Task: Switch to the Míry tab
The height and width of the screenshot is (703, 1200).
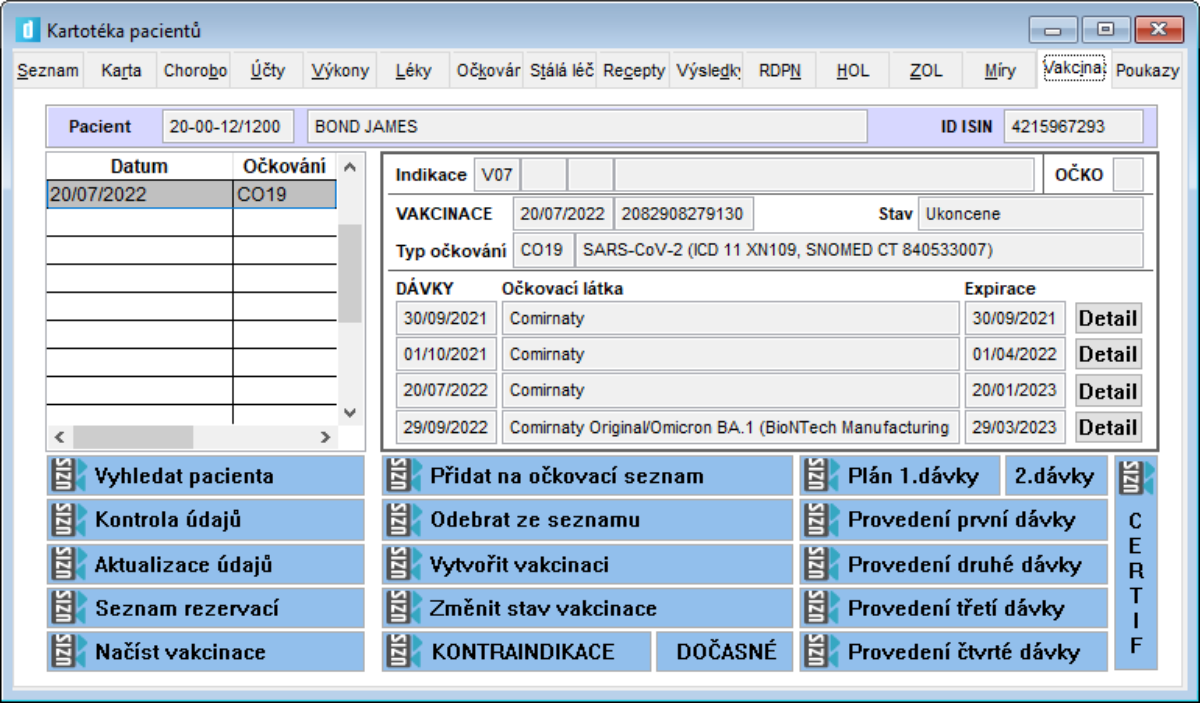Action: pyautogui.click(x=1000, y=71)
